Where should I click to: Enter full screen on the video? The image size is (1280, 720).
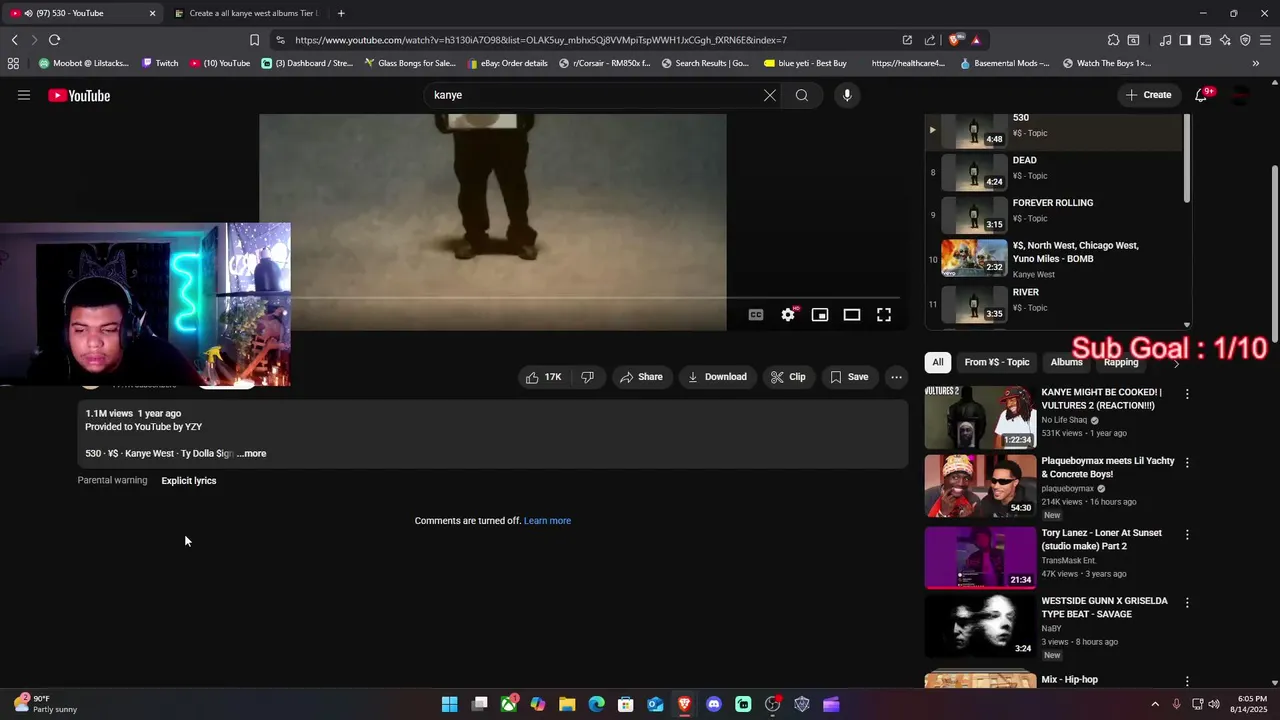[884, 315]
